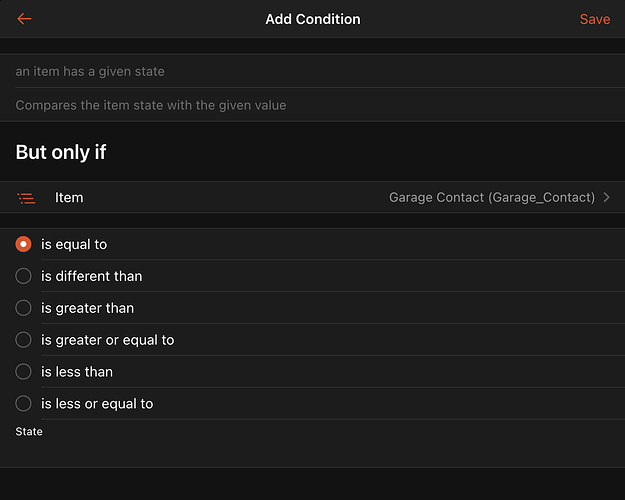Image resolution: width=625 pixels, height=500 pixels.
Task: Click the 'is less or equal to' label text
Action: (x=97, y=404)
